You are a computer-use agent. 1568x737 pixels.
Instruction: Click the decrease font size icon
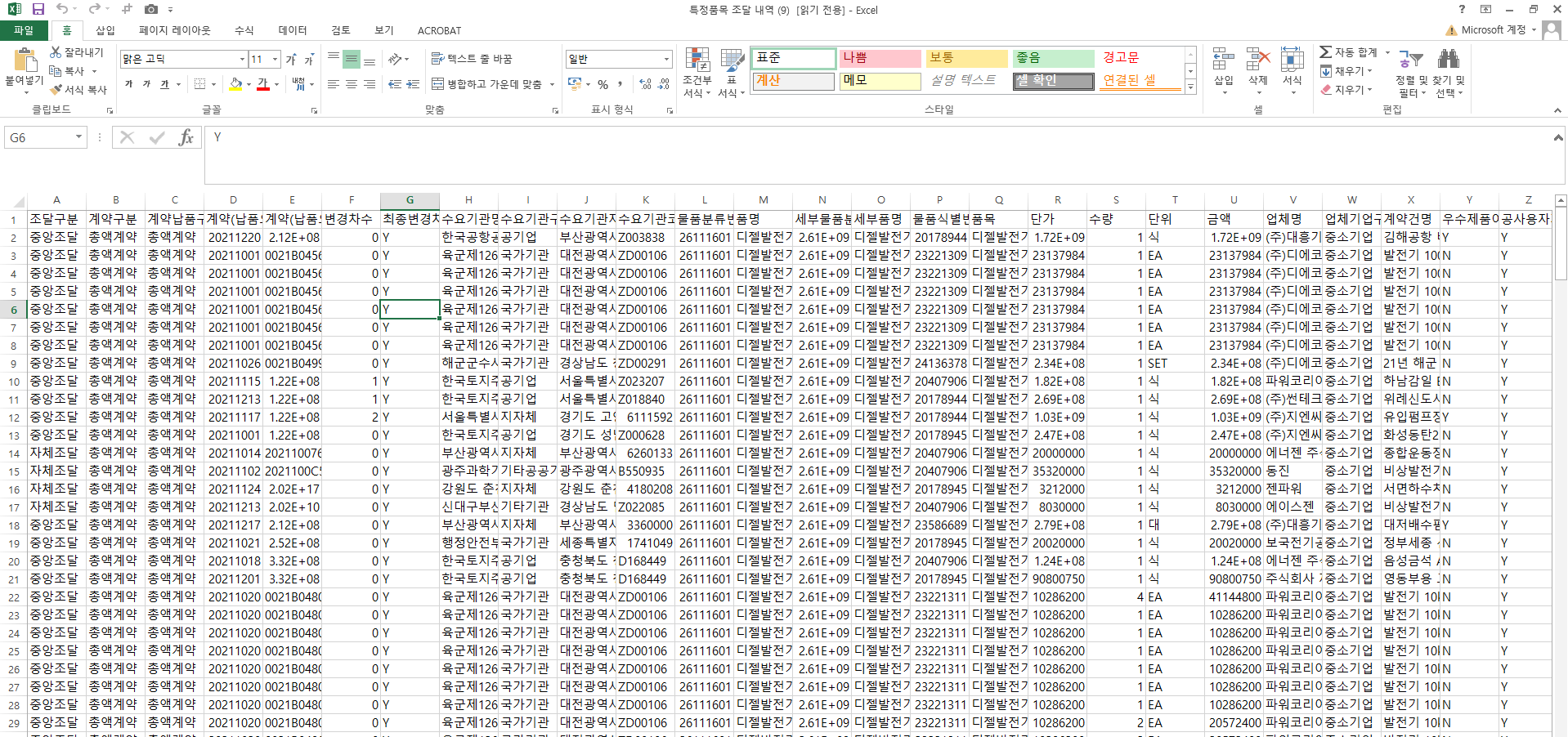pos(309,59)
